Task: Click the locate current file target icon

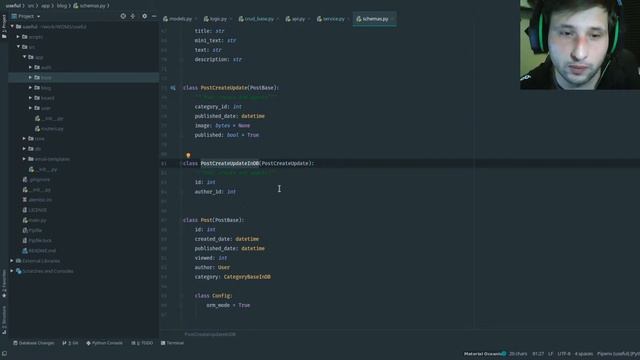Action: [123, 16]
